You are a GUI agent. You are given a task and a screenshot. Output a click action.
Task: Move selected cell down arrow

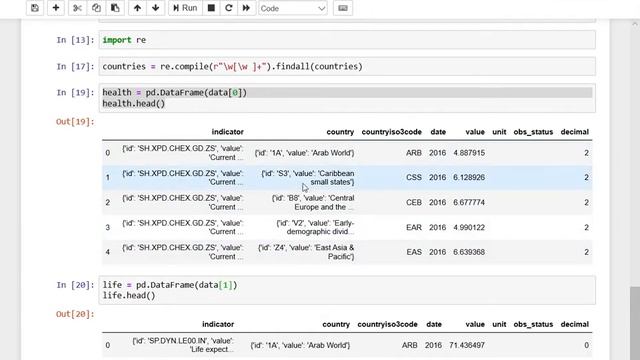[x=156, y=8]
